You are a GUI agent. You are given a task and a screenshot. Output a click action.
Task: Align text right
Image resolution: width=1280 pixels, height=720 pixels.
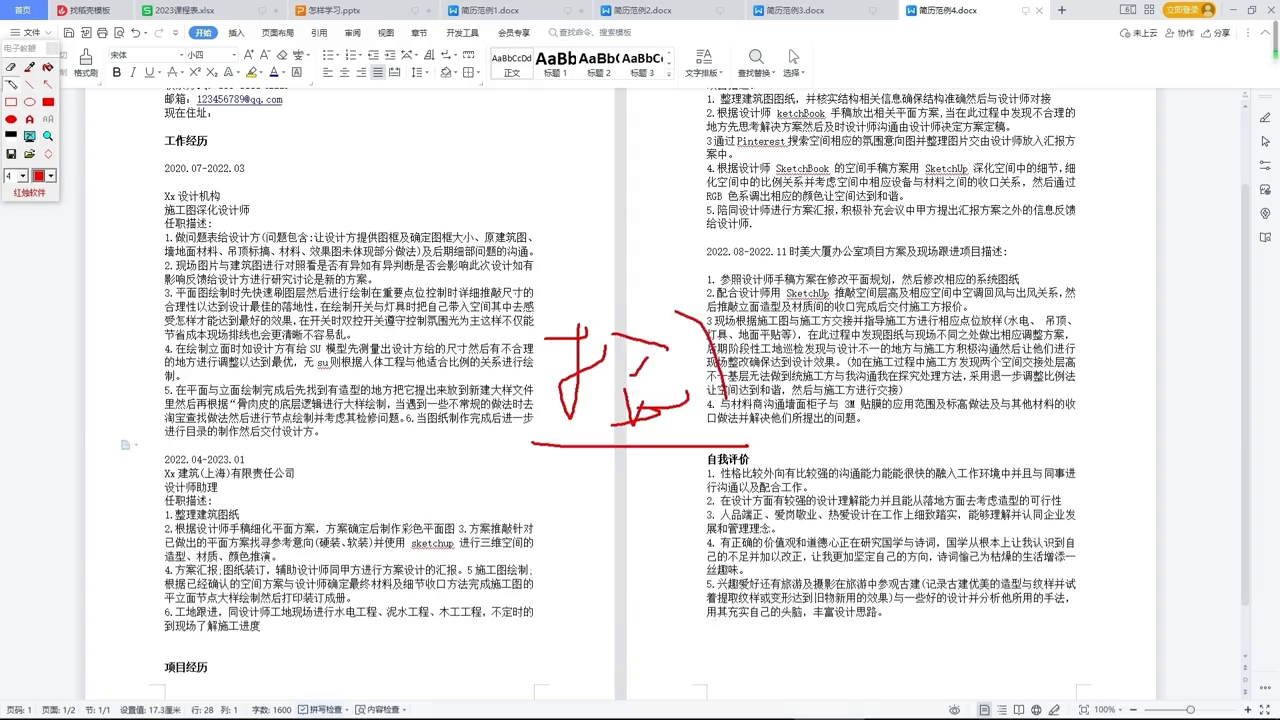[x=361, y=72]
